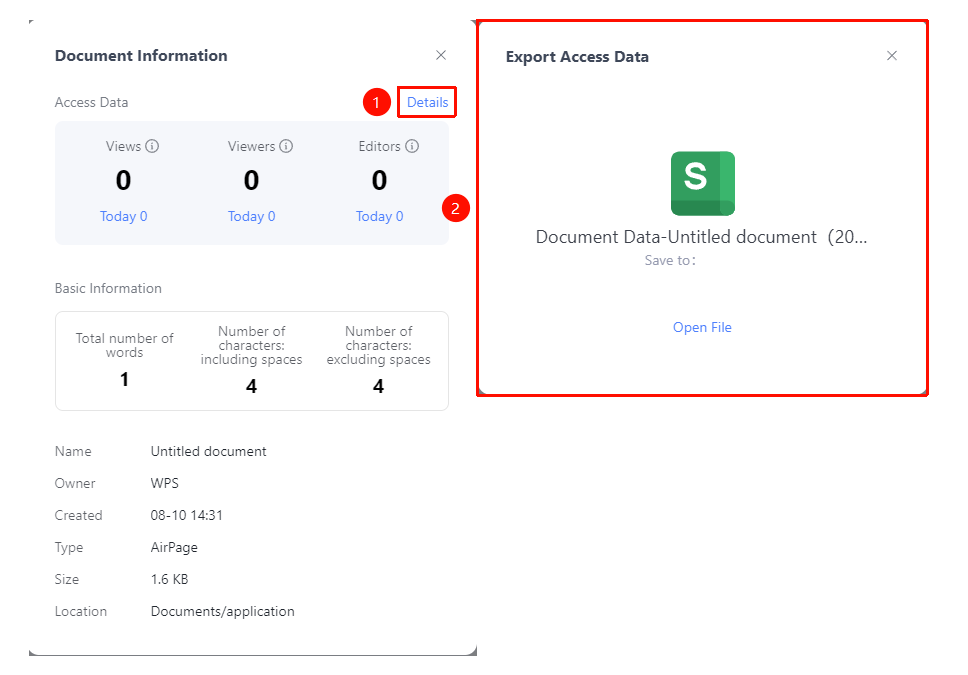Click the 'Editors' label

pos(380,146)
